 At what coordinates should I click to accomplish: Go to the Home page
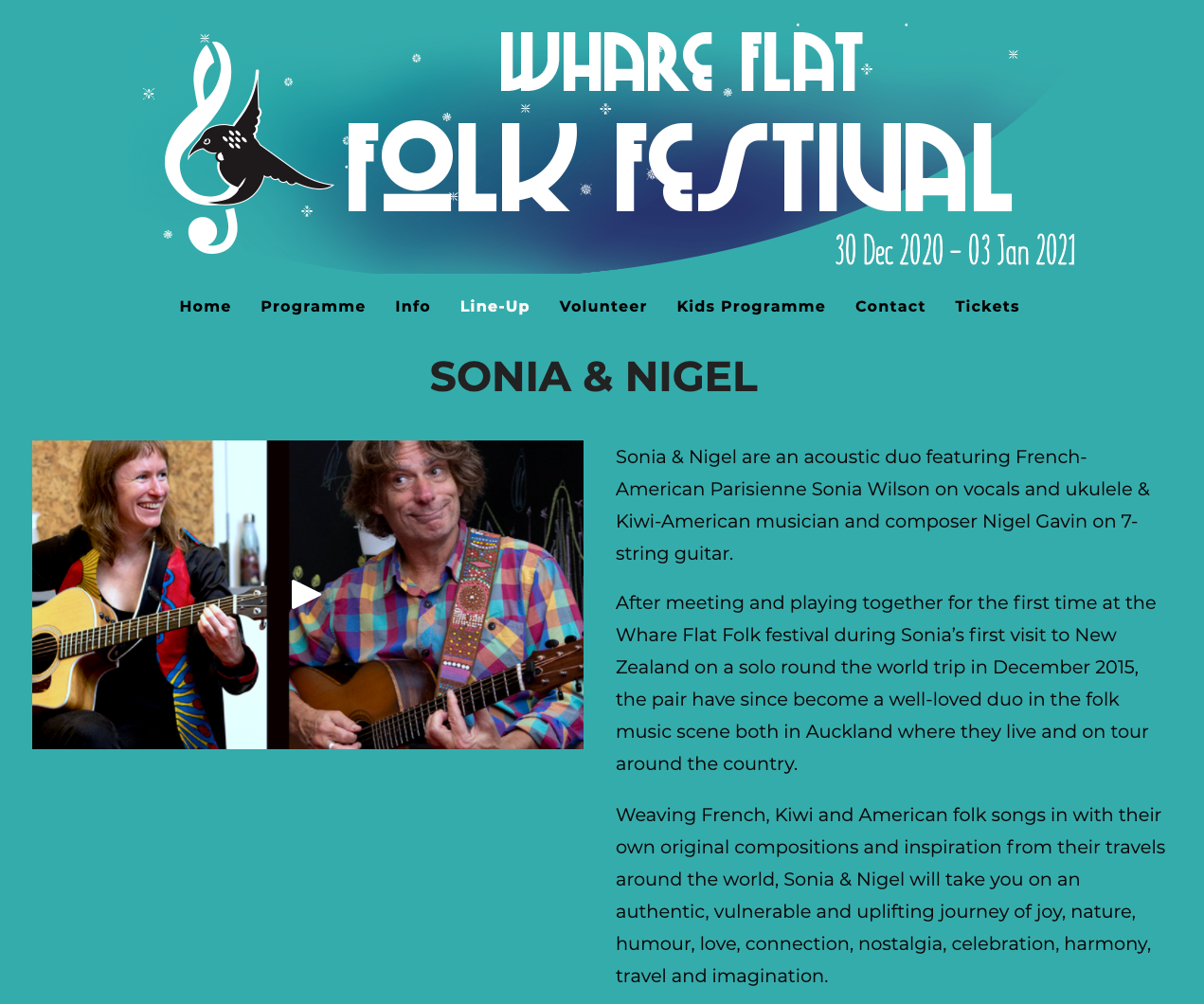(206, 306)
